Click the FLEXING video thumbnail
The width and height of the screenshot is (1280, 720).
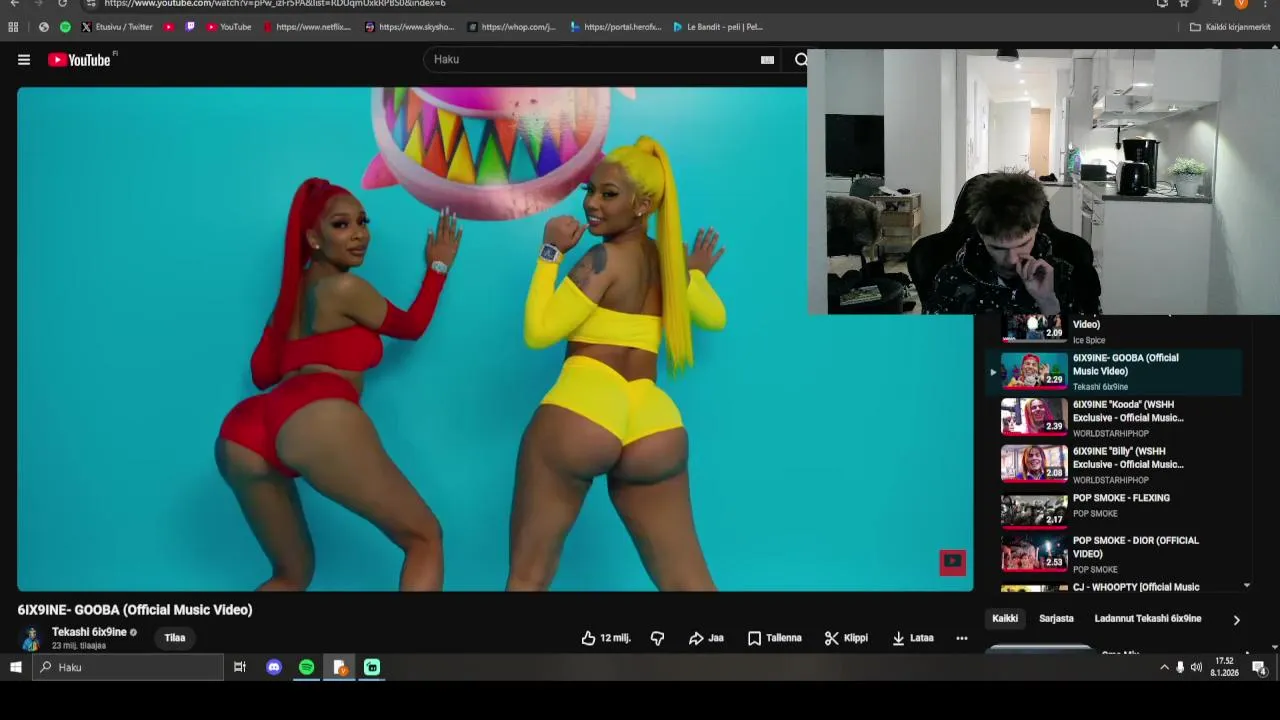1034,509
